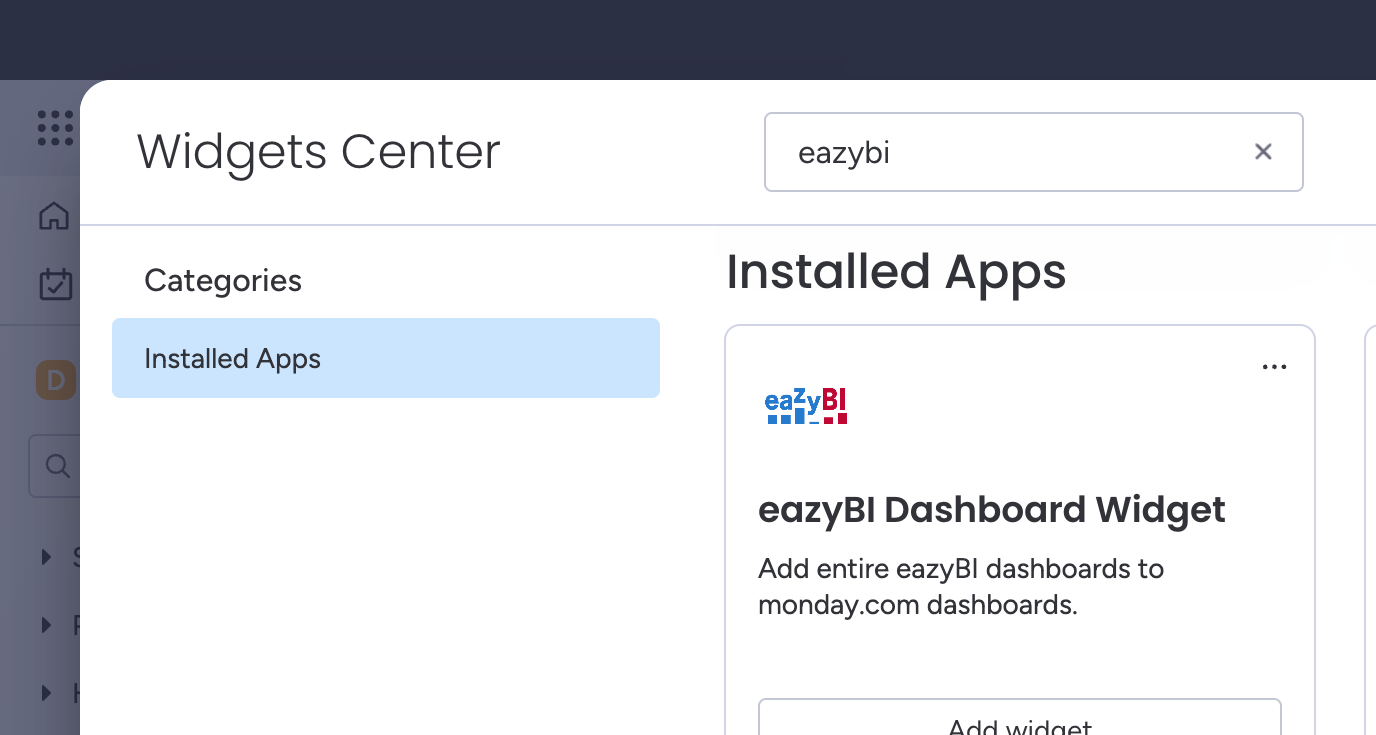Click the eazyBI logo on the card

point(806,405)
